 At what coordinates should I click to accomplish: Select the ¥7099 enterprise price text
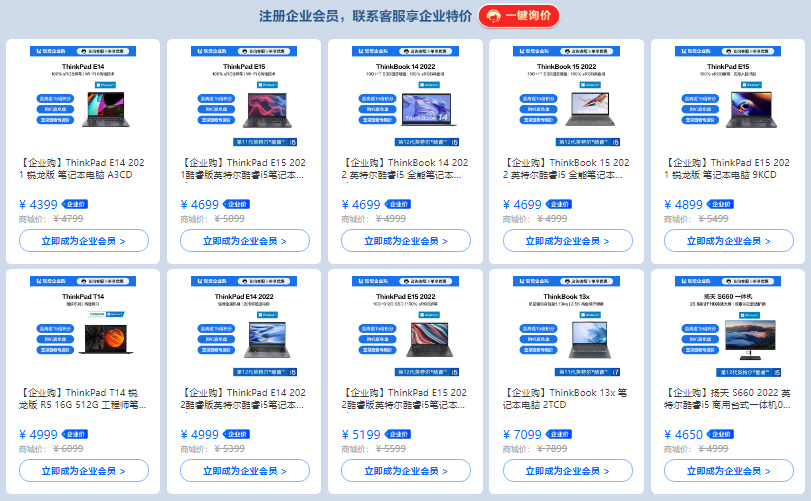(x=522, y=435)
